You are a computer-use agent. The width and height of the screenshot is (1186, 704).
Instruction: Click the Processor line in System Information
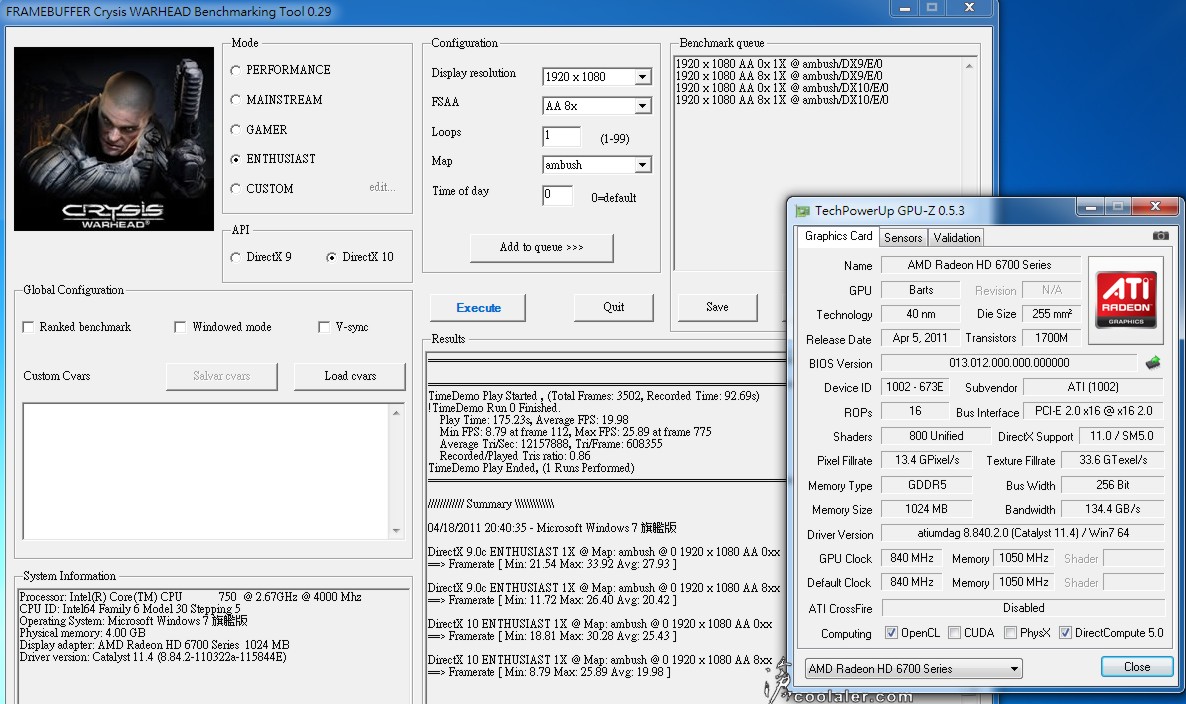(190, 597)
